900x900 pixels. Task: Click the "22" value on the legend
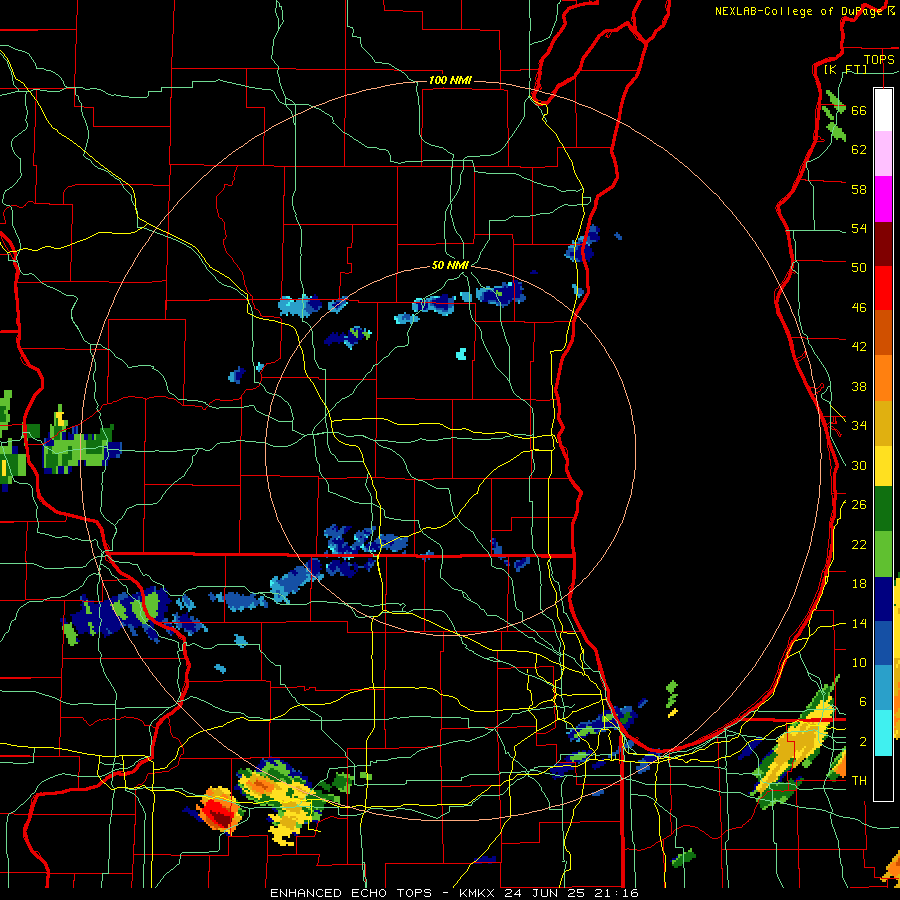859,545
